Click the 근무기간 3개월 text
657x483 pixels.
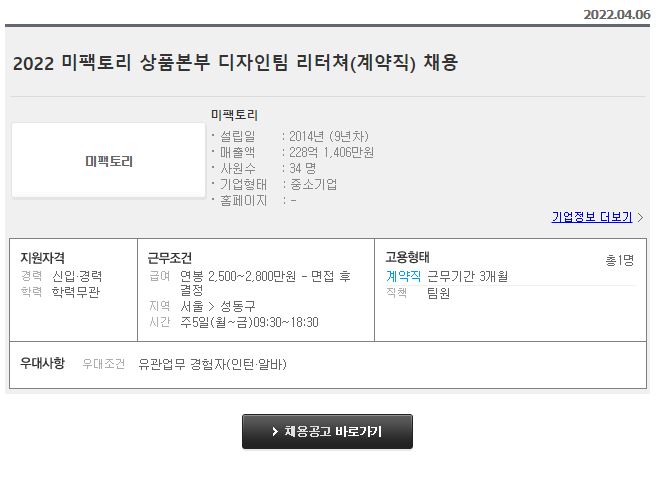point(467,276)
